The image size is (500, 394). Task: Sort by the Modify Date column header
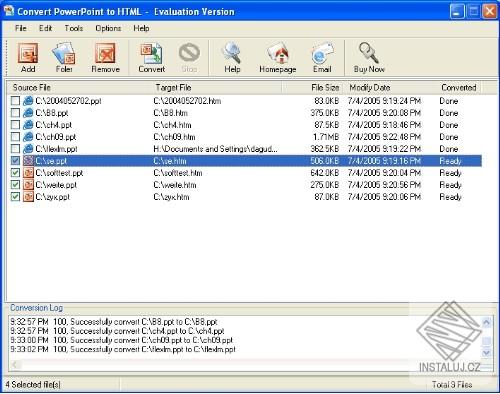(389, 88)
